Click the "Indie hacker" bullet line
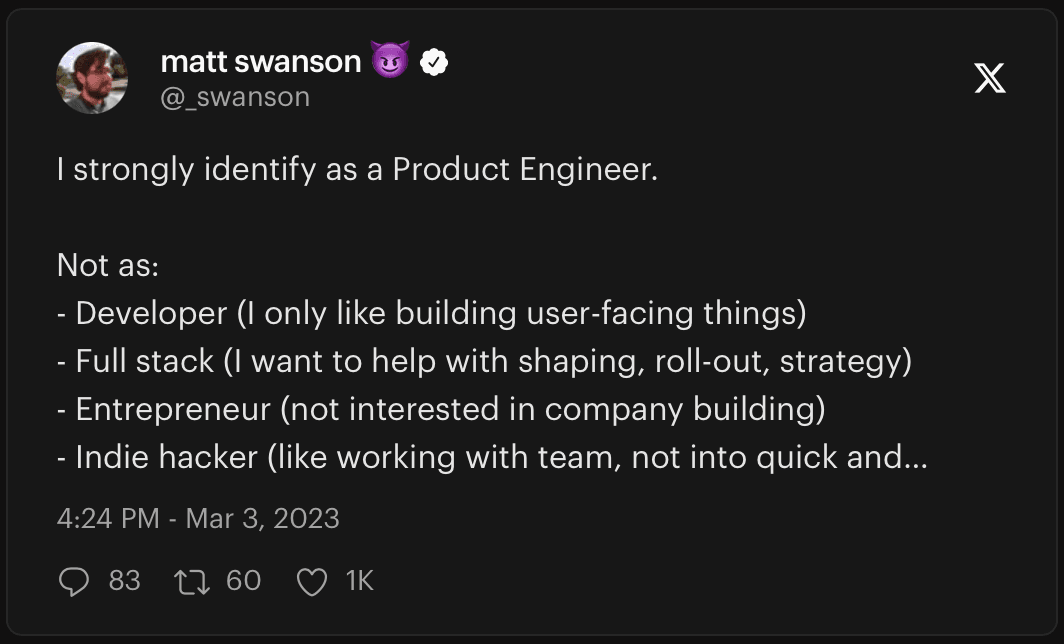Image resolution: width=1064 pixels, height=644 pixels. click(480, 457)
